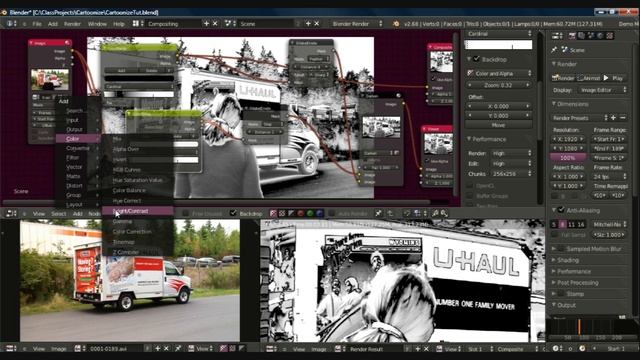
Task: Click the Play rendered animation button
Action: [x=613, y=78]
